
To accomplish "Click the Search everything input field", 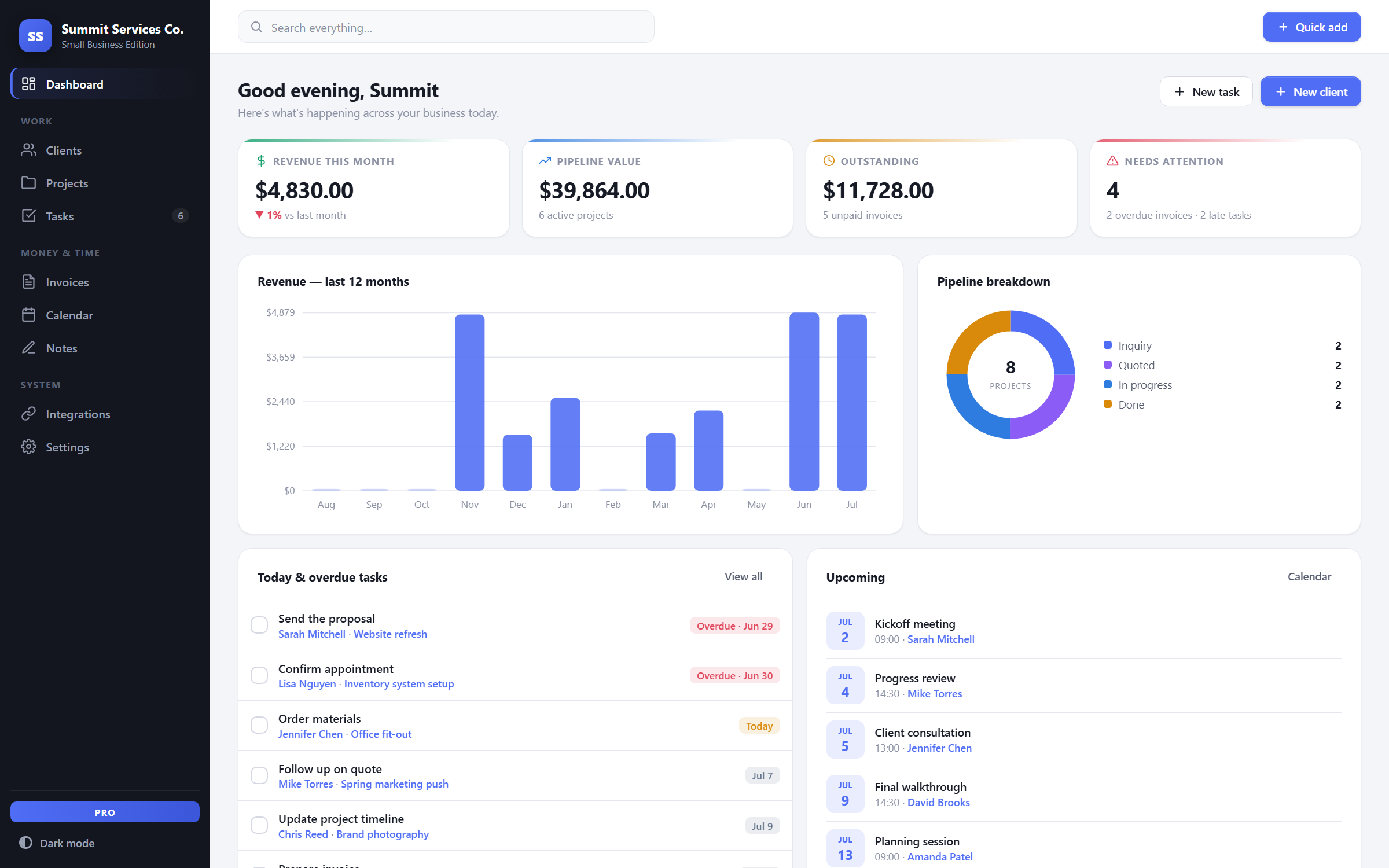I will click(446, 27).
